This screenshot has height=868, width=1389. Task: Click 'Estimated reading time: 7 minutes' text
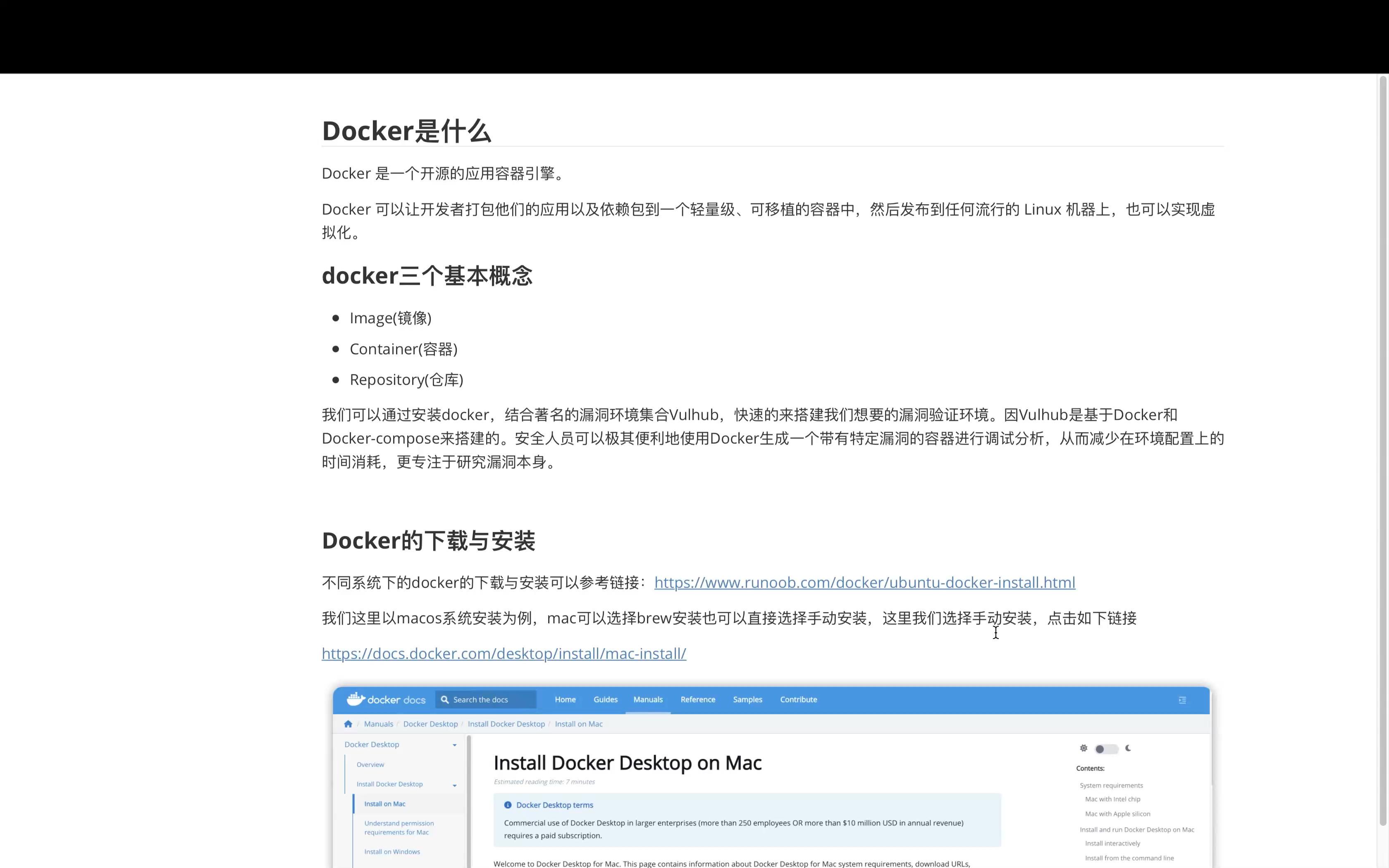click(544, 781)
